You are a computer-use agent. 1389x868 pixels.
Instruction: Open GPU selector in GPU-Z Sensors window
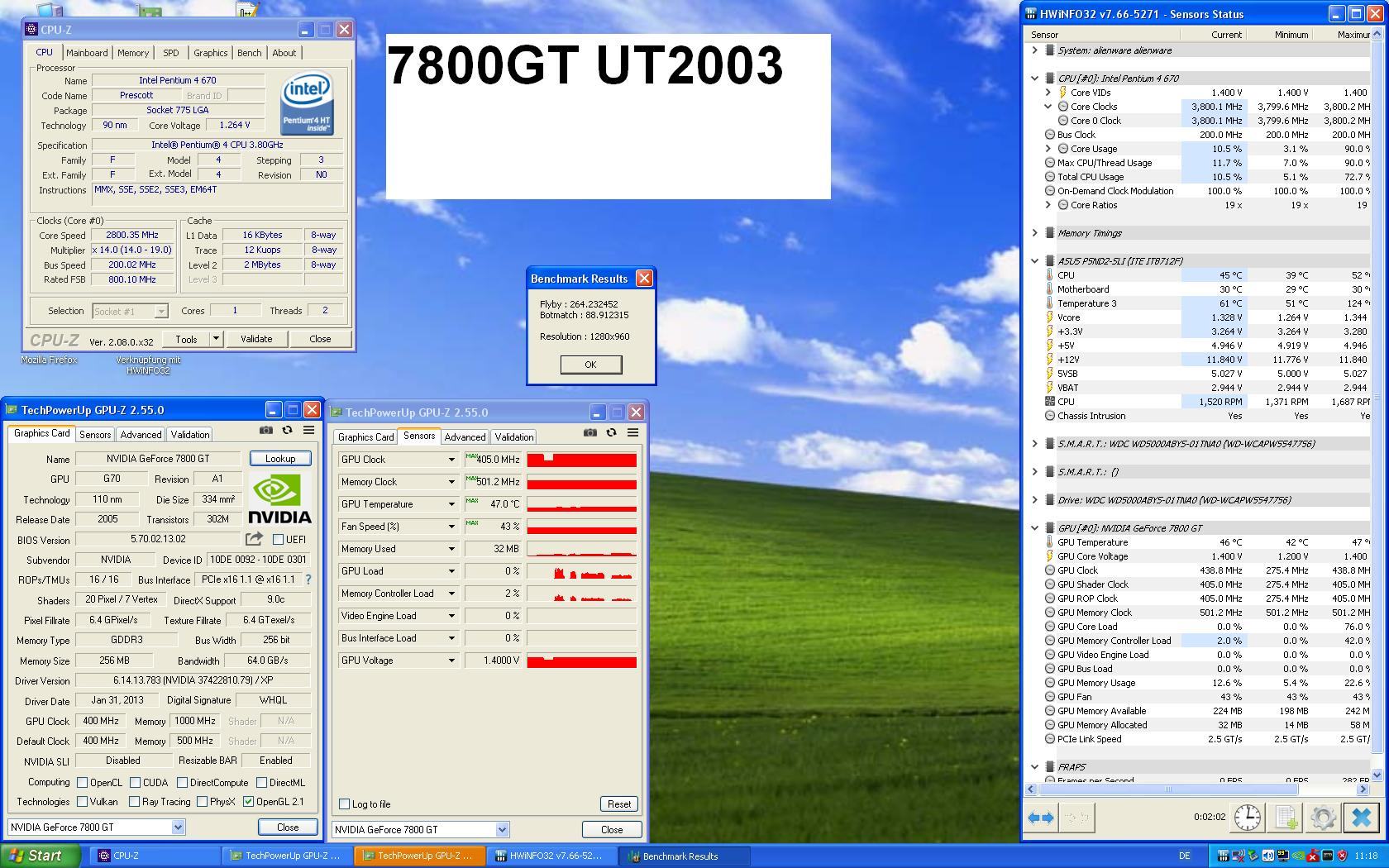421,829
